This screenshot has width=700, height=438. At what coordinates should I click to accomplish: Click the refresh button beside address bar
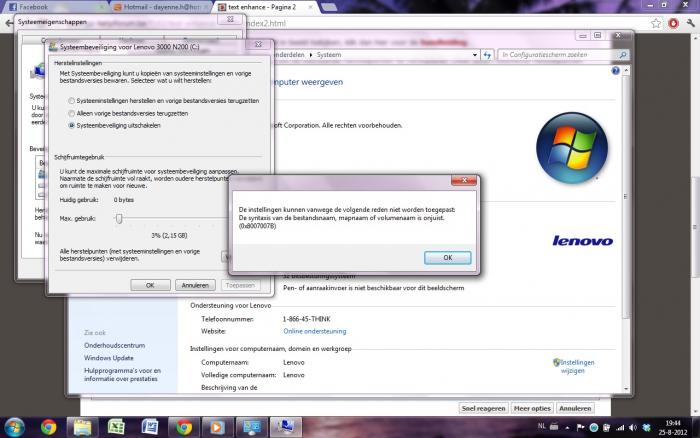pos(487,55)
